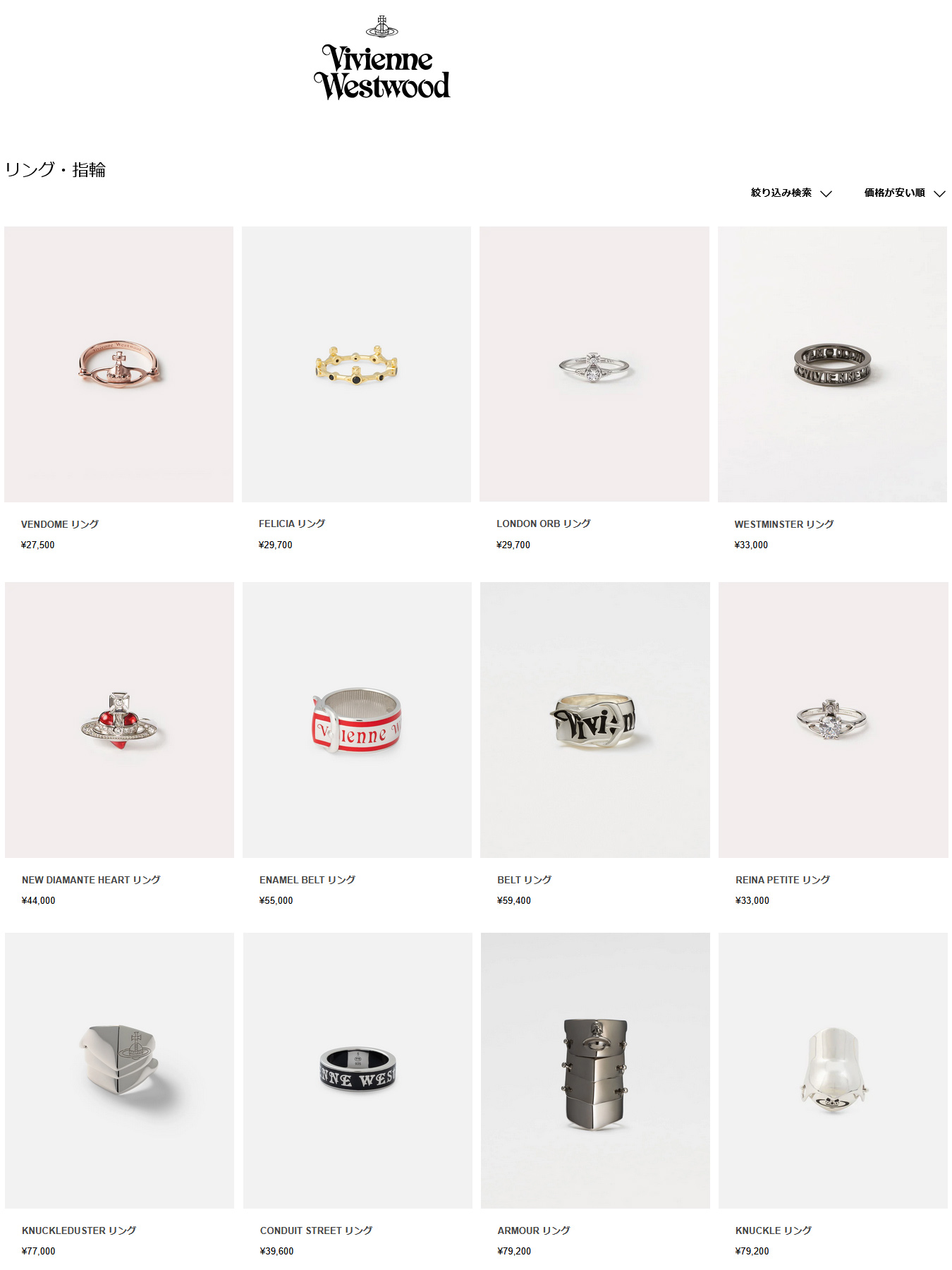The height and width of the screenshot is (1270, 952).
Task: Open the VENDOME ring product image
Action: pos(118,364)
